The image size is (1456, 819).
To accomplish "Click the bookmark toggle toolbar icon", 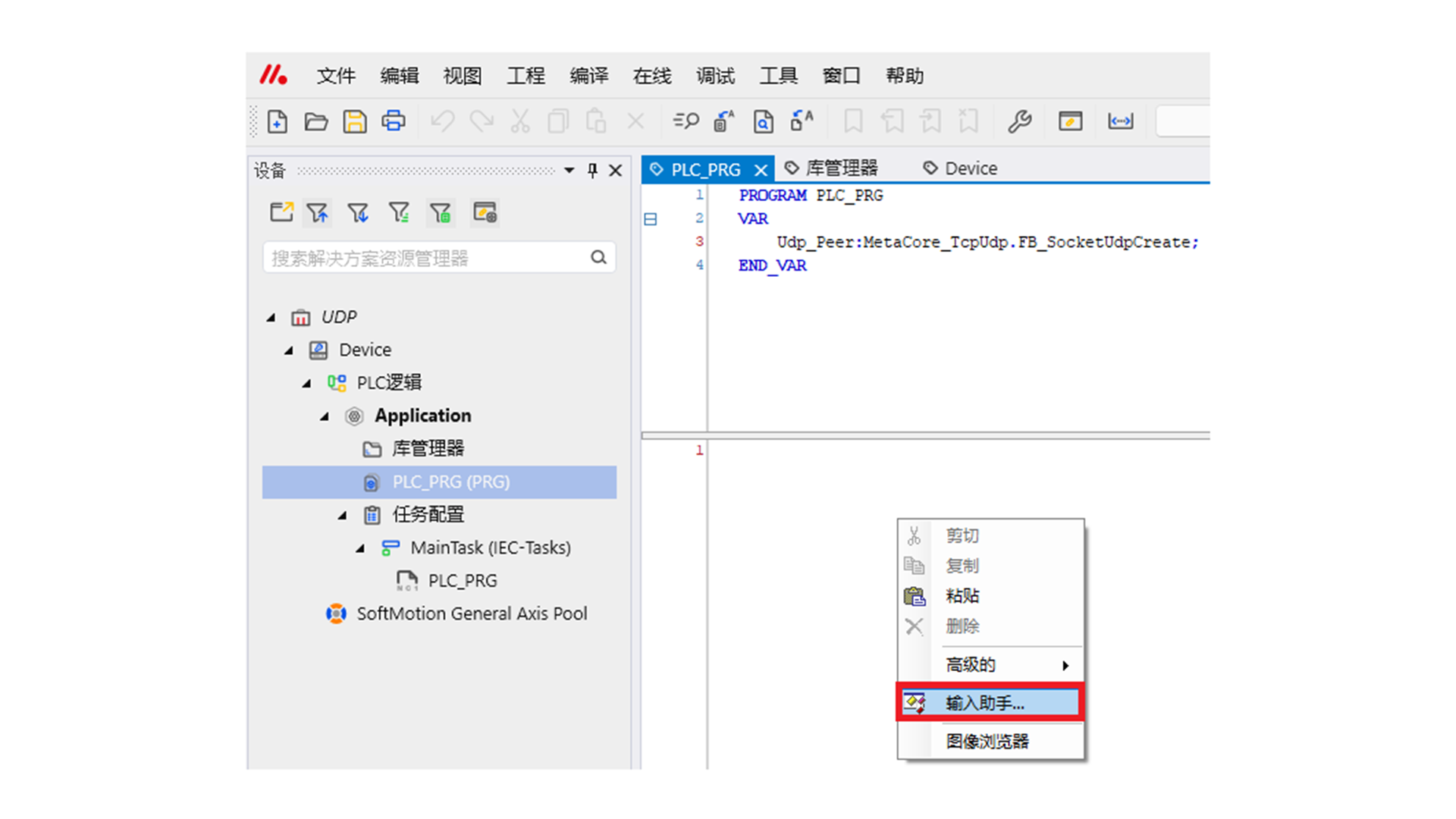I will tap(853, 121).
